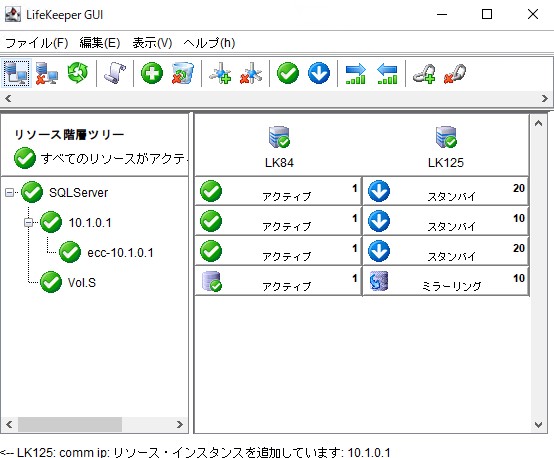Viewport: 554px width, 458px height.
Task: Maximize the LifeKeeper GUI window
Action: 487,14
